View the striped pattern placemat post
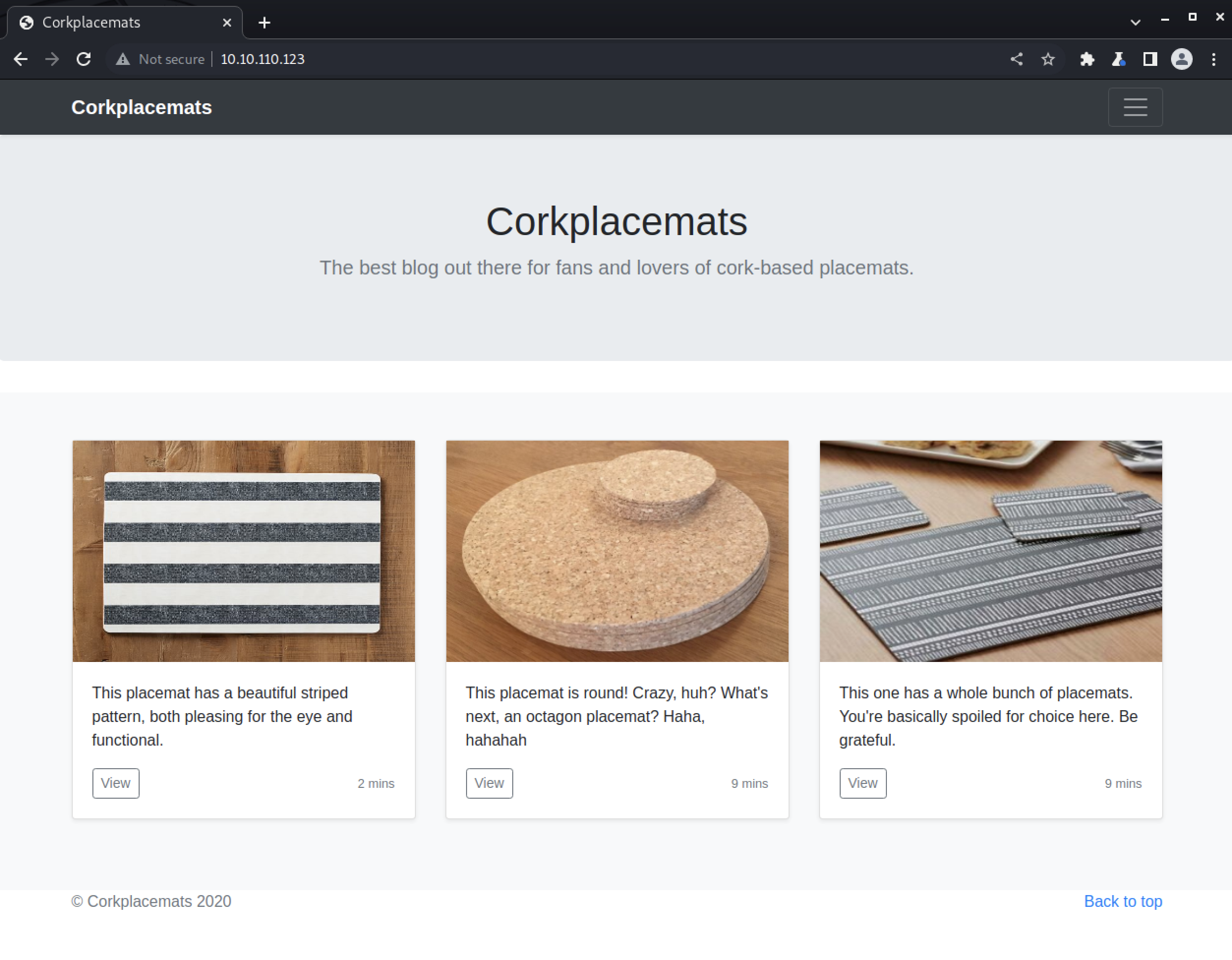 tap(116, 783)
